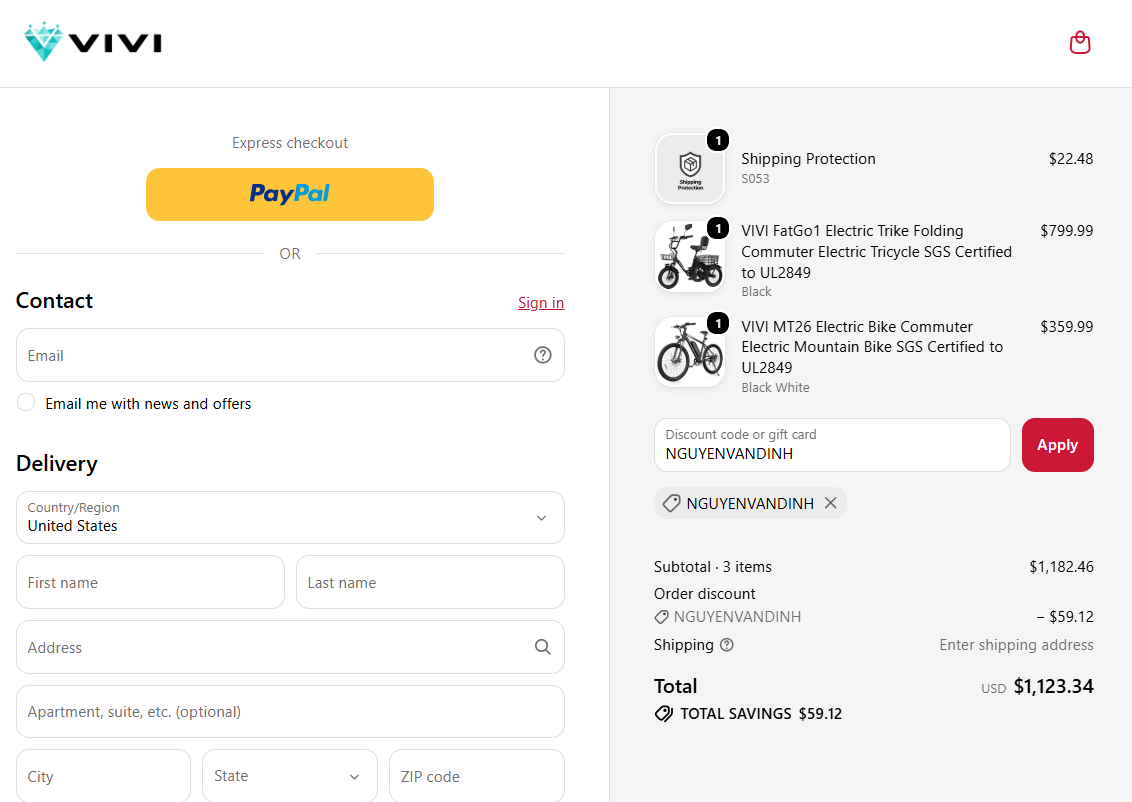Click the $1,123.34 total amount
This screenshot has width=1132, height=802.
tap(1053, 686)
